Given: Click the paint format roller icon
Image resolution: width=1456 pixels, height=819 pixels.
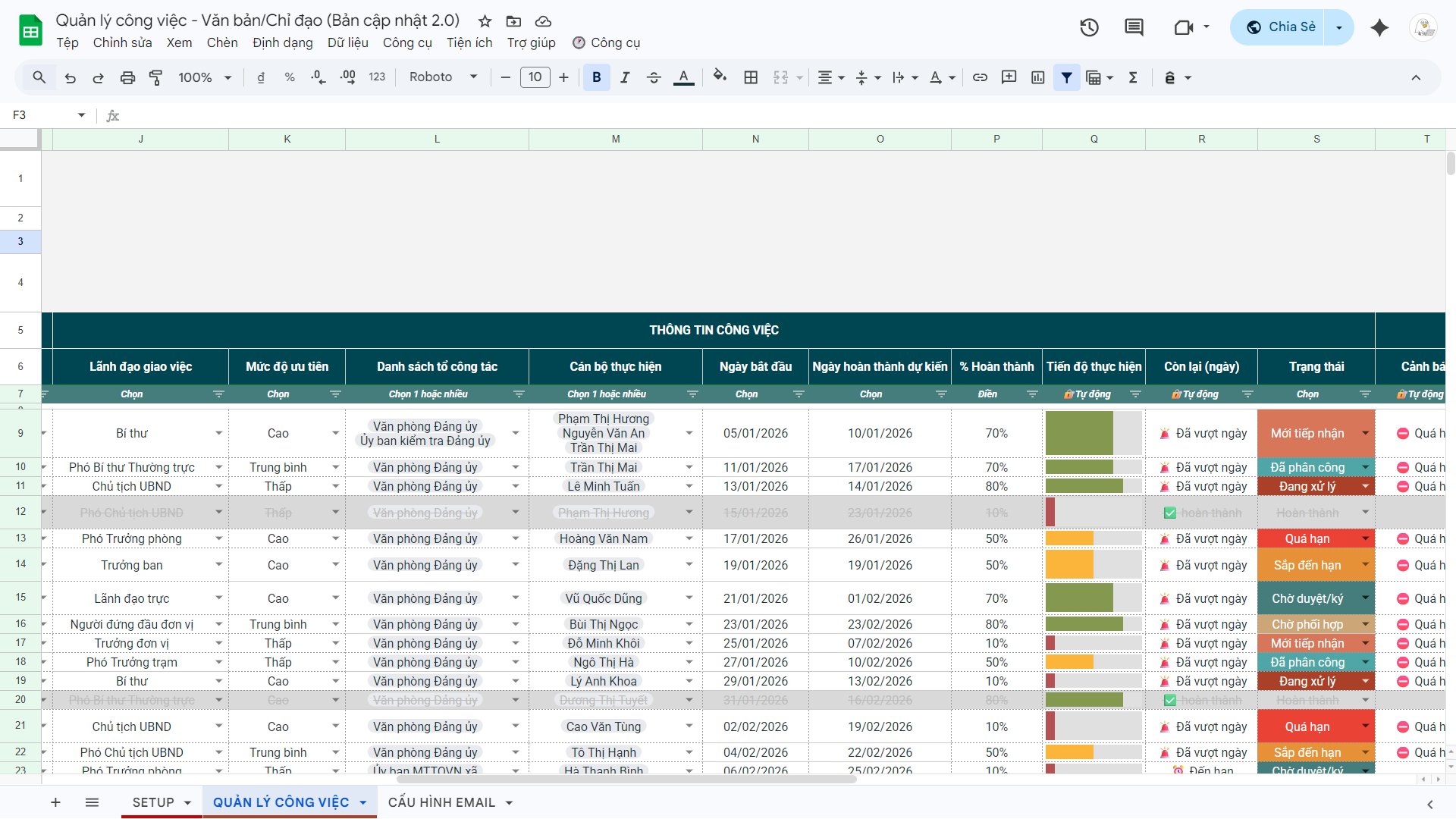Looking at the screenshot, I should tap(156, 77).
